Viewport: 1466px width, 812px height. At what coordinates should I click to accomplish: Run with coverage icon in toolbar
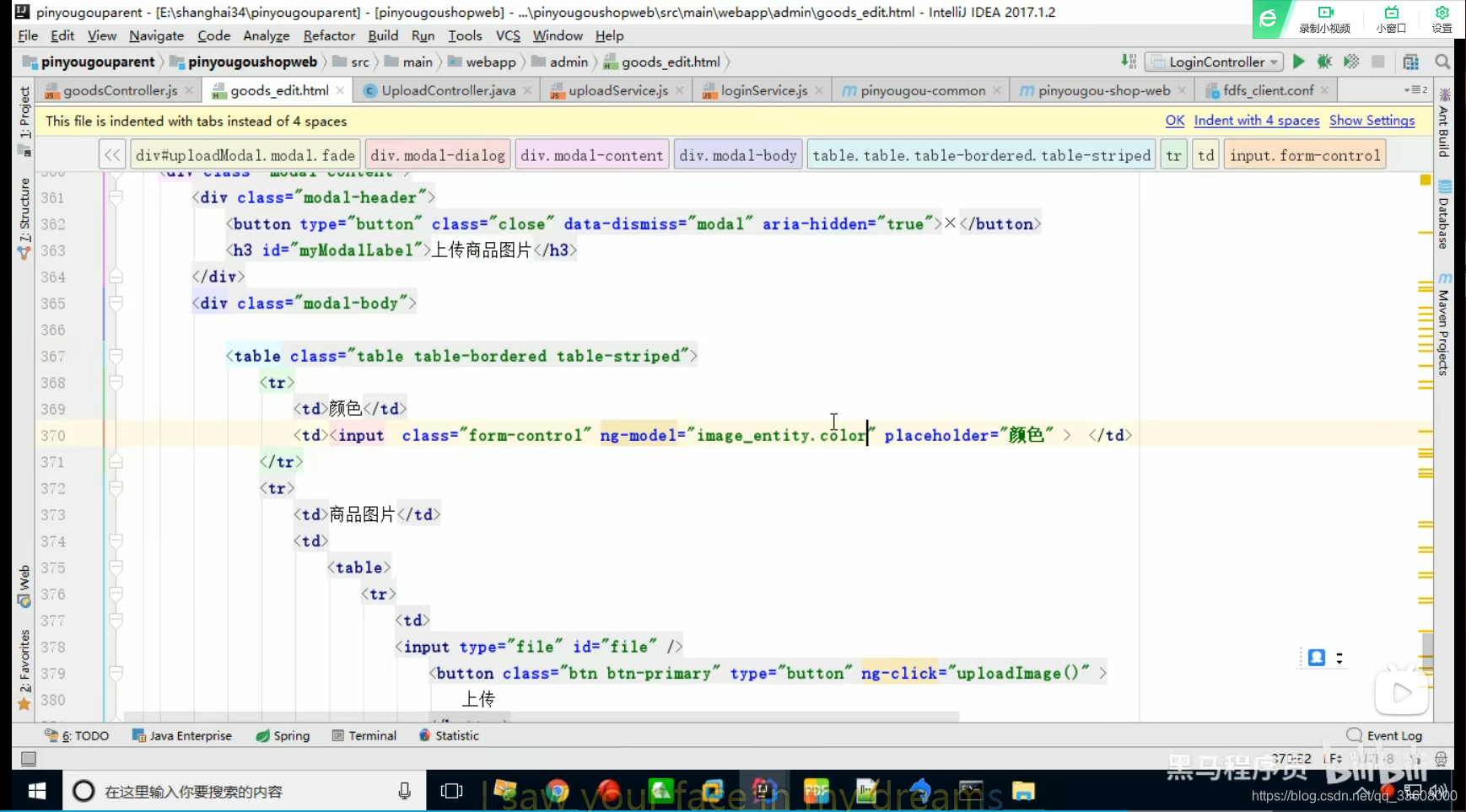[1351, 62]
